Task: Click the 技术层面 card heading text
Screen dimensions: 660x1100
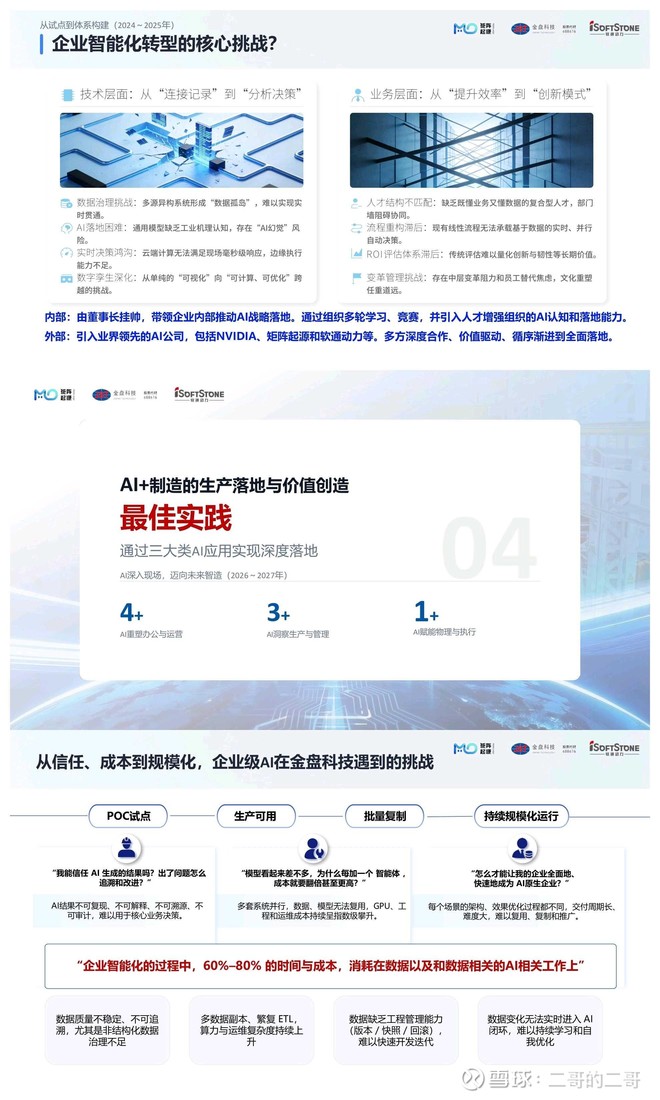Action: pyautogui.click(x=191, y=94)
